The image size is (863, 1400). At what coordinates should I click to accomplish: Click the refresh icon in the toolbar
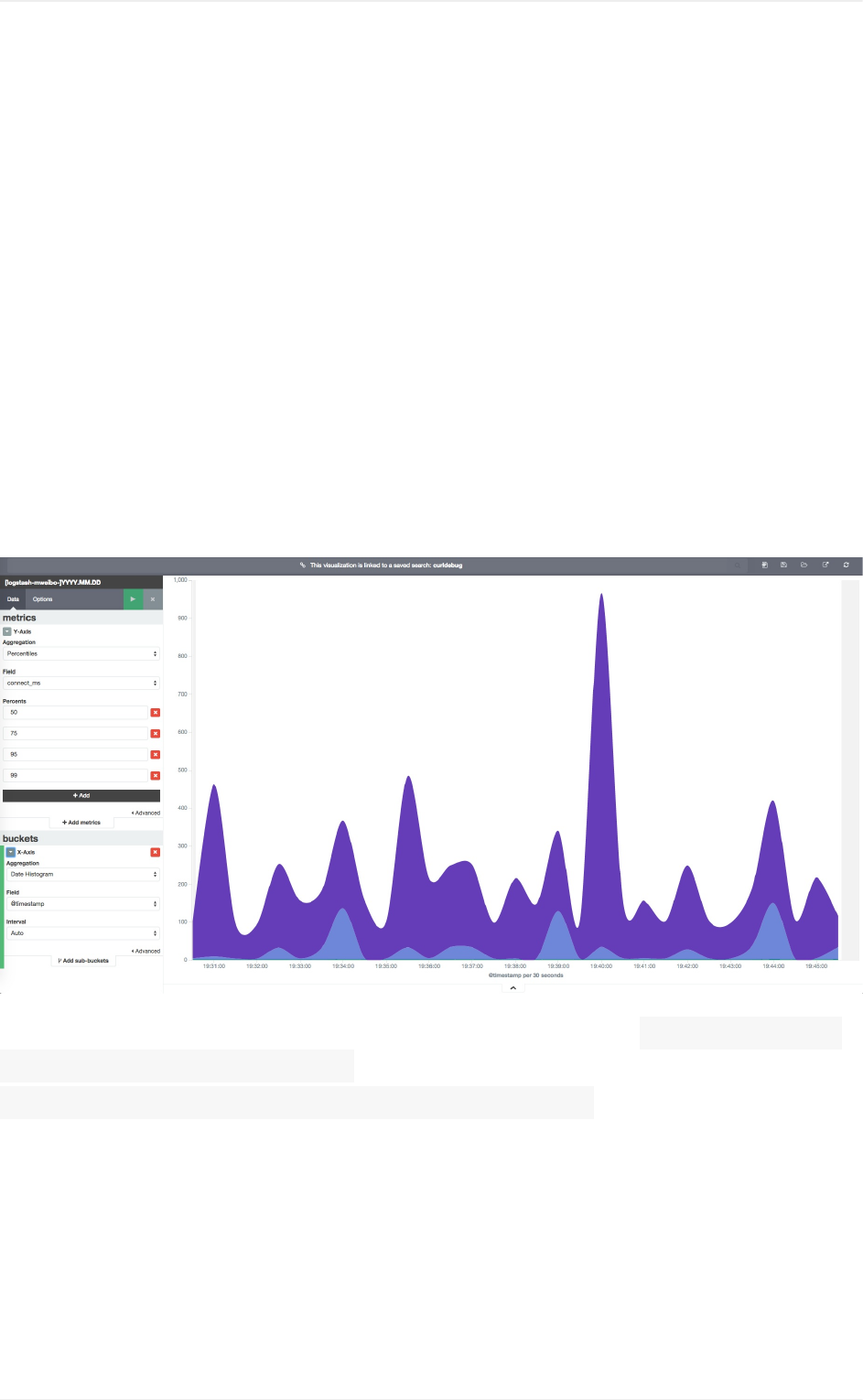pyautogui.click(x=847, y=565)
